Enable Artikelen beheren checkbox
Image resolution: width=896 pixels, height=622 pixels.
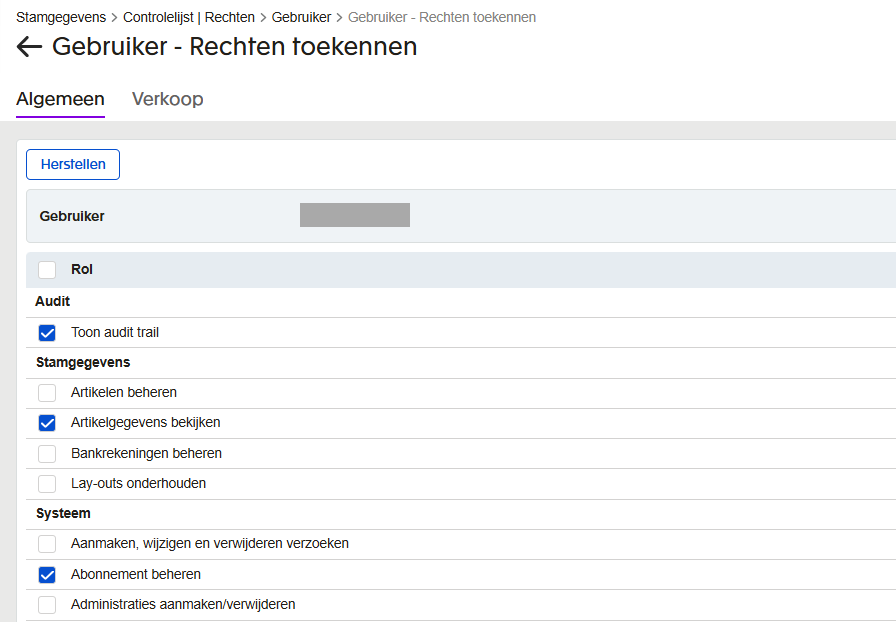(x=47, y=393)
